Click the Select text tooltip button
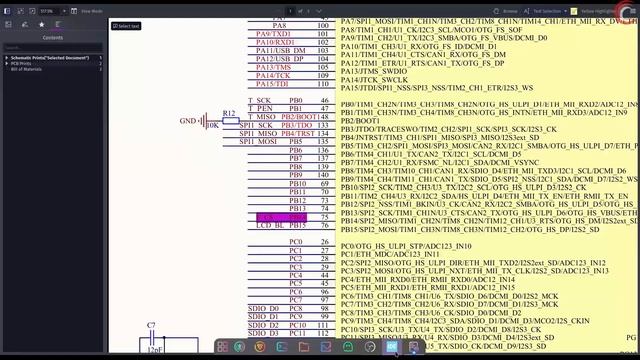The width and height of the screenshot is (640, 360). pos(126,26)
